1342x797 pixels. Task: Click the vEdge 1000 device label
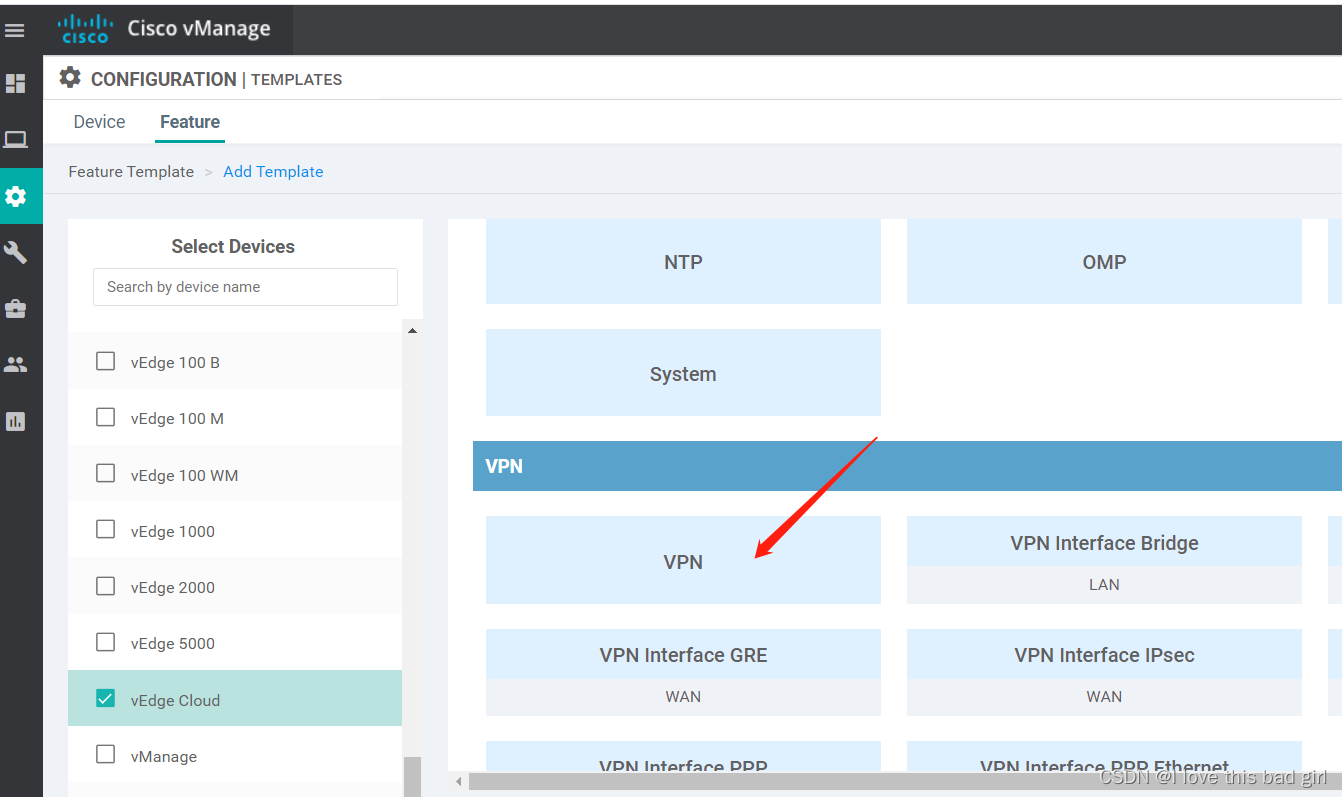point(173,531)
